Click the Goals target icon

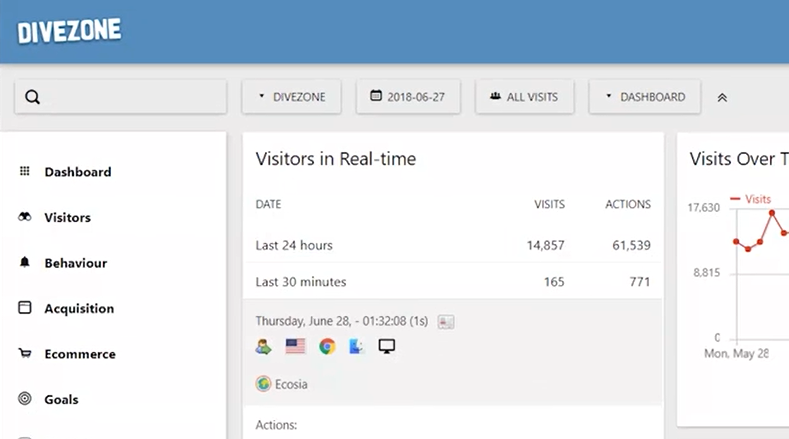tap(25, 399)
